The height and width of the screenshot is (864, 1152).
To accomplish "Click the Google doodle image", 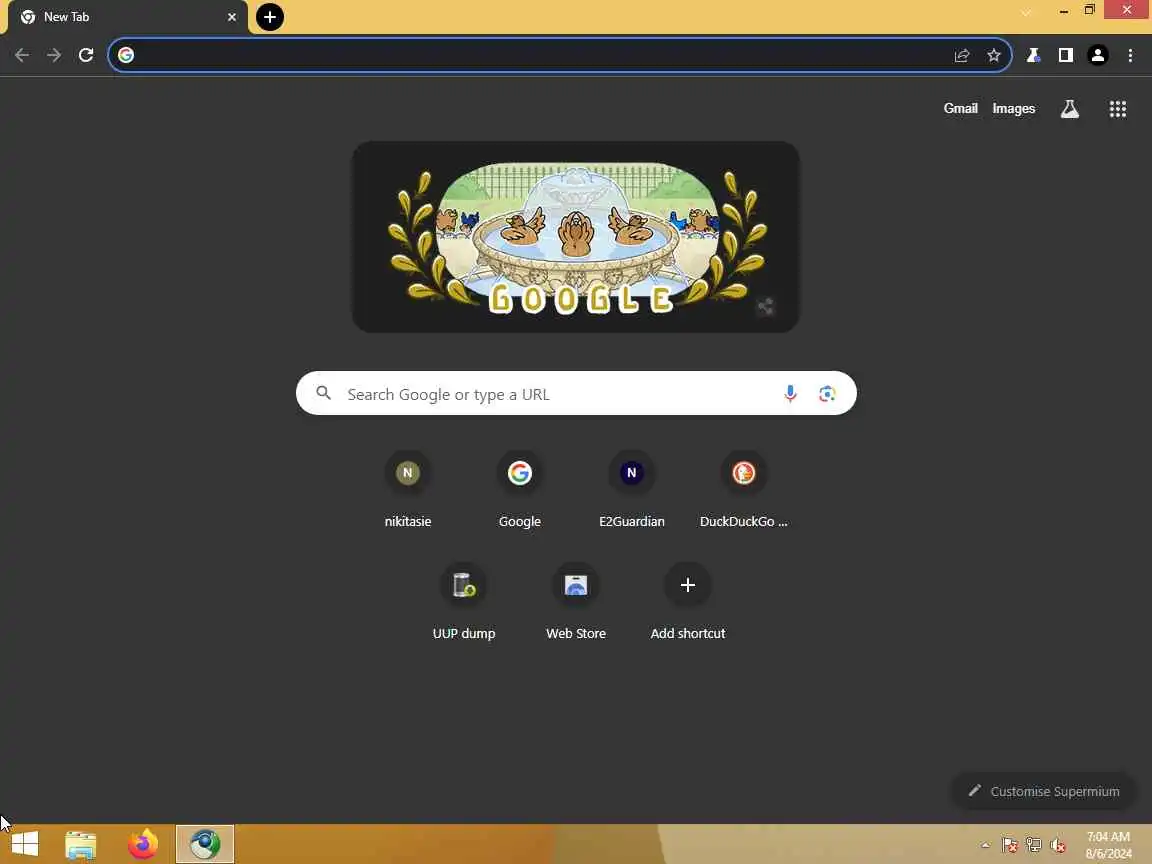I will (575, 237).
